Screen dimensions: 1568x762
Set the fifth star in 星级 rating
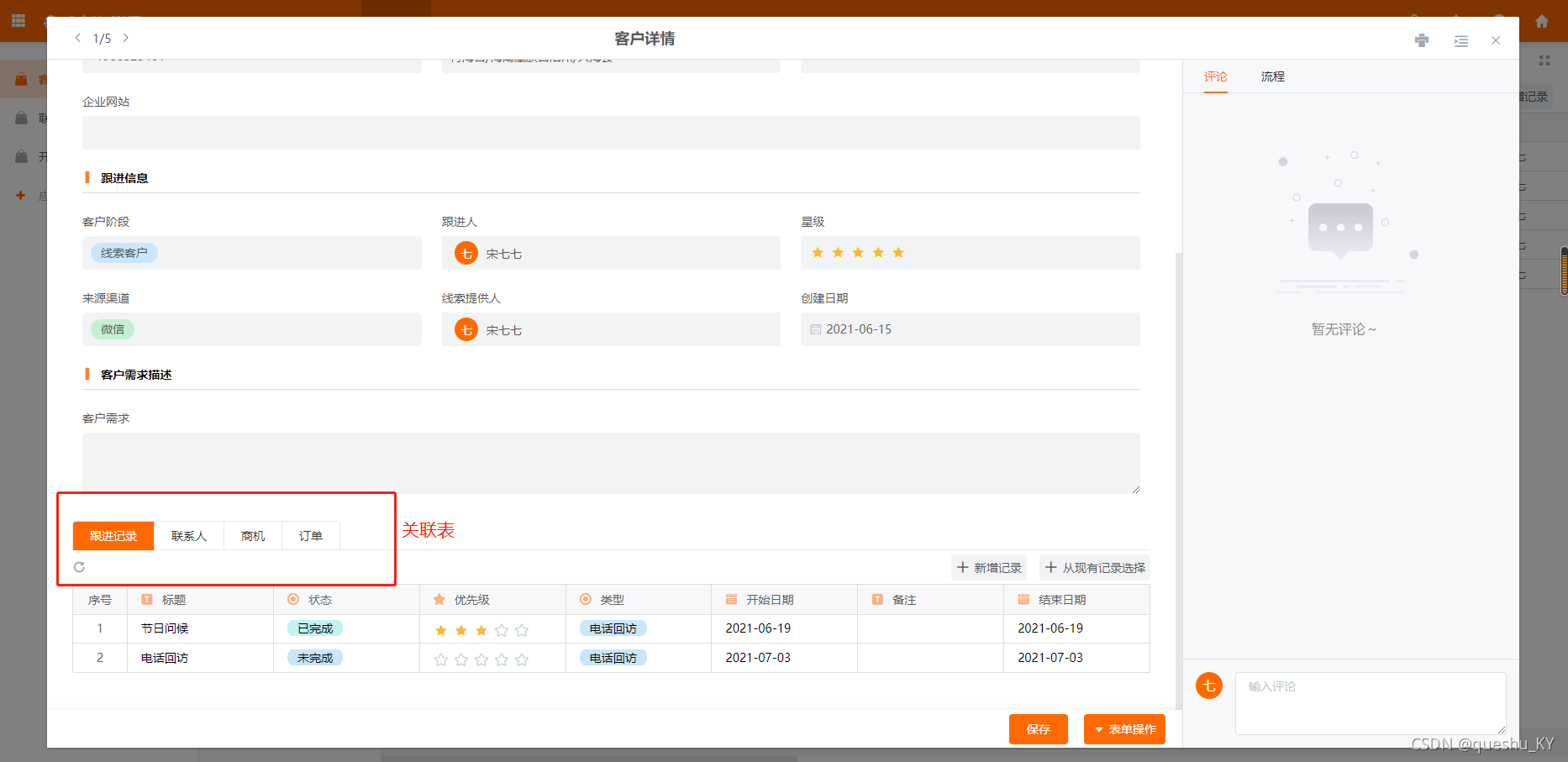tap(898, 251)
